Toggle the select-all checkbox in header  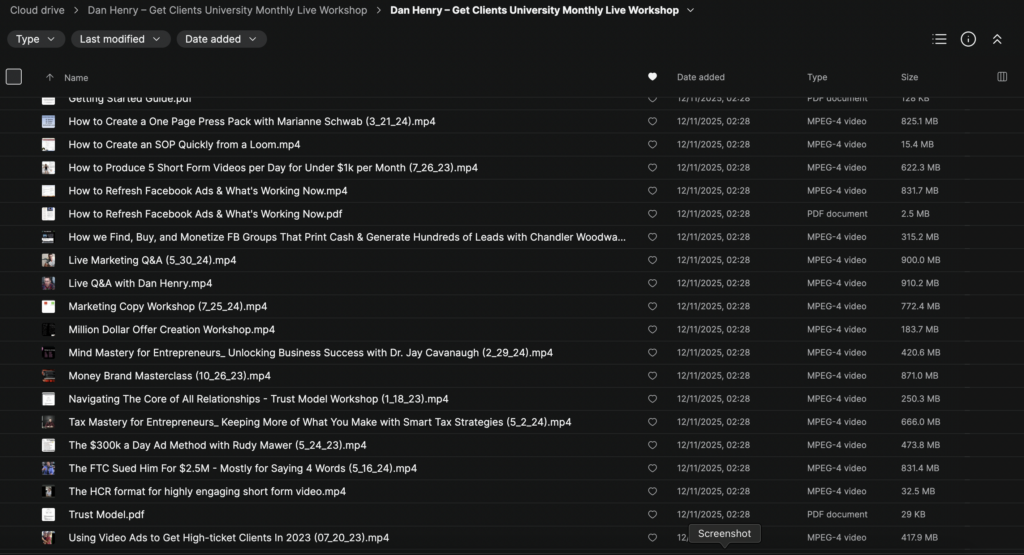[x=14, y=77]
